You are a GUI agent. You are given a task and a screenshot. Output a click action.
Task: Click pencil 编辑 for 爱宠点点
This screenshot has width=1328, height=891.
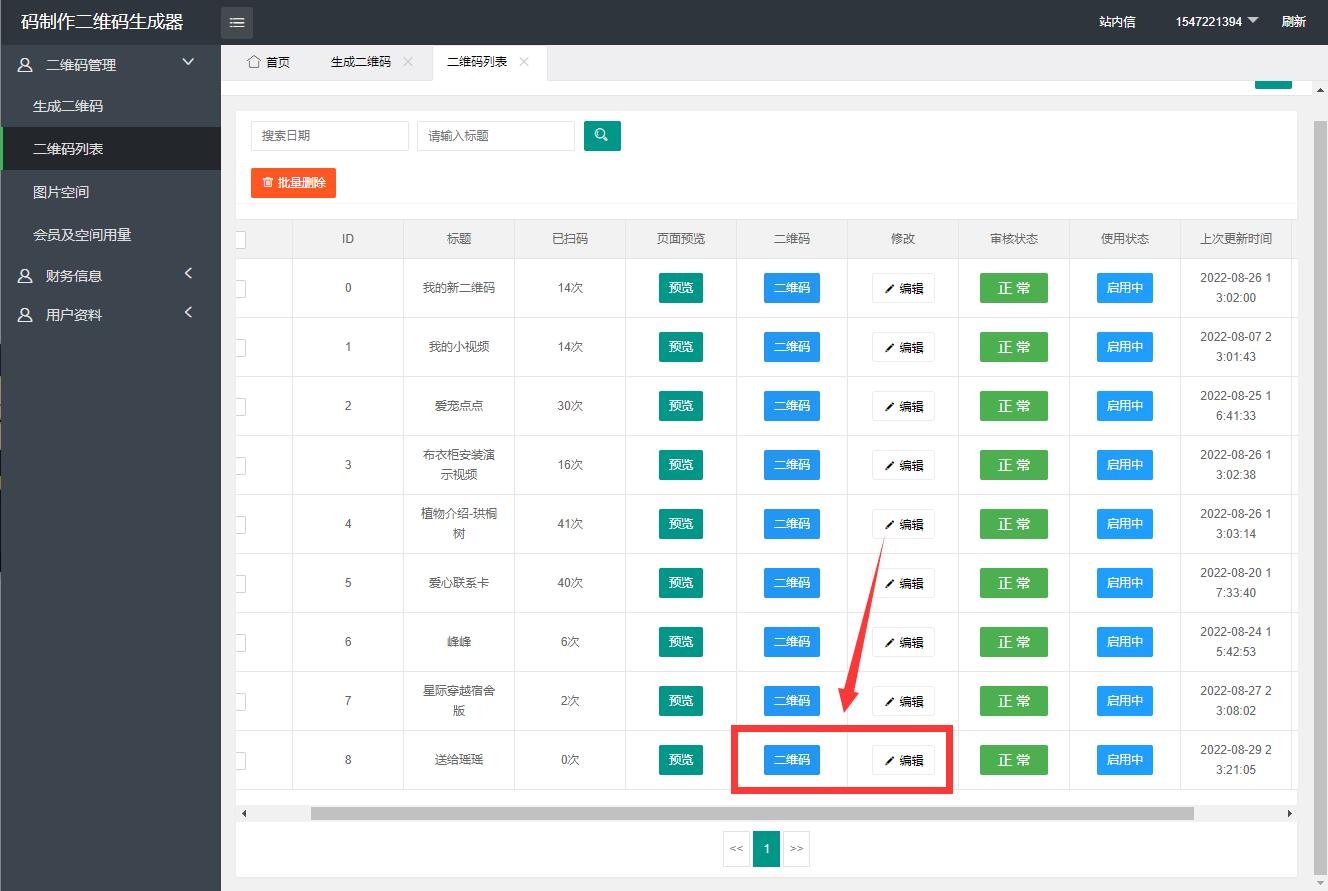pyautogui.click(x=903, y=407)
